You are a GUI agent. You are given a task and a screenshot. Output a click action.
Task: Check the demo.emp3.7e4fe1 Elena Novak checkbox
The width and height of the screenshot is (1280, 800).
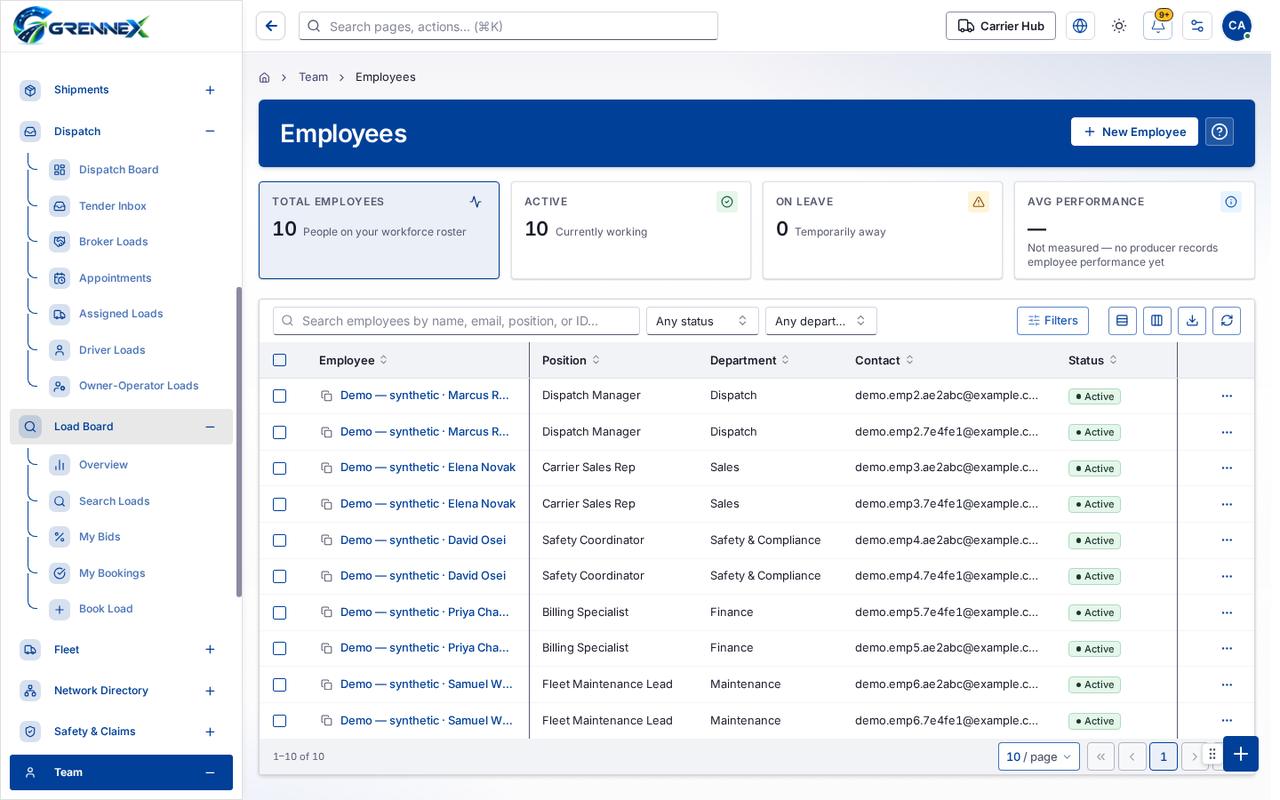click(279, 504)
